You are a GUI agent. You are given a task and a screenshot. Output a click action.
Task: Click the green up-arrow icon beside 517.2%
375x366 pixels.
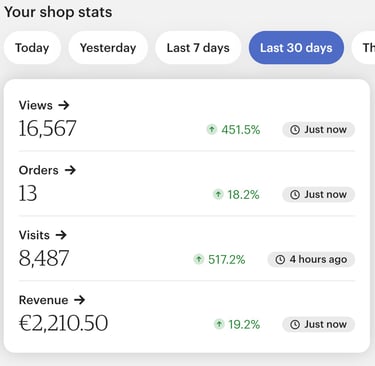tap(199, 259)
